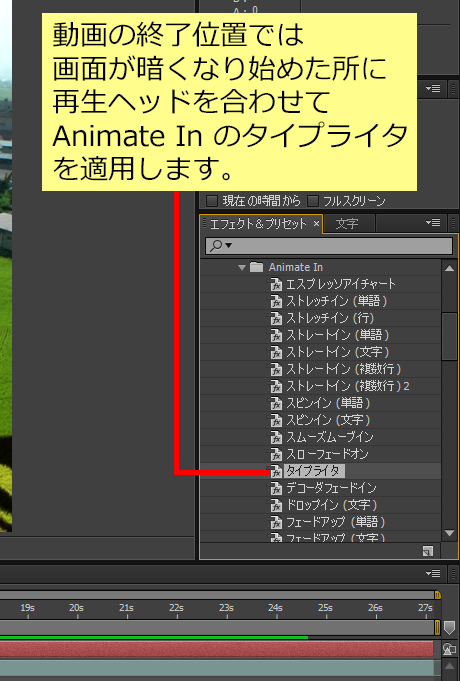Viewport: 460px width, 681px height.
Task: Click the 24s mark on time ruler
Action: pyautogui.click(x=275, y=609)
